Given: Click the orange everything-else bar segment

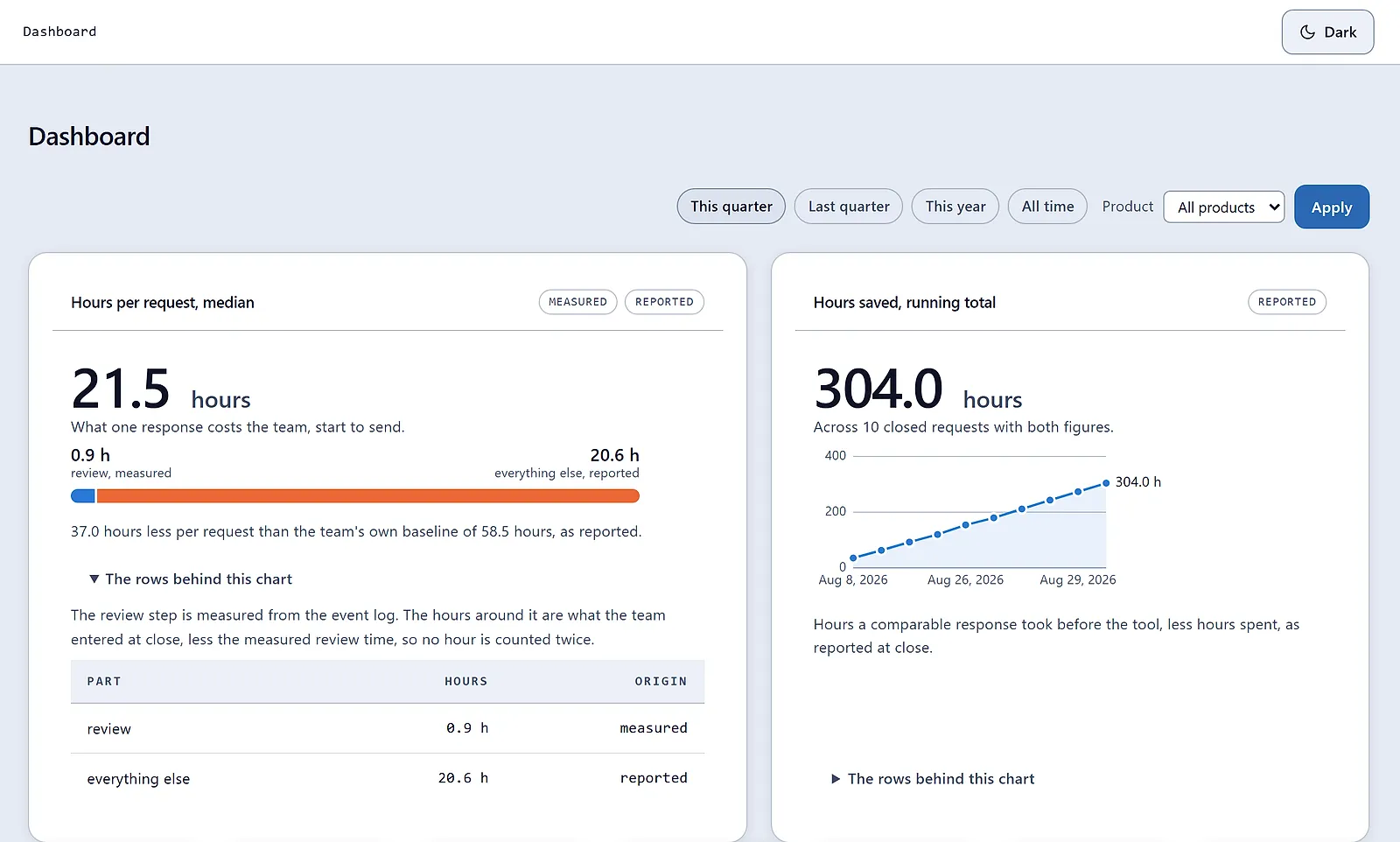Looking at the screenshot, I should coord(368,496).
